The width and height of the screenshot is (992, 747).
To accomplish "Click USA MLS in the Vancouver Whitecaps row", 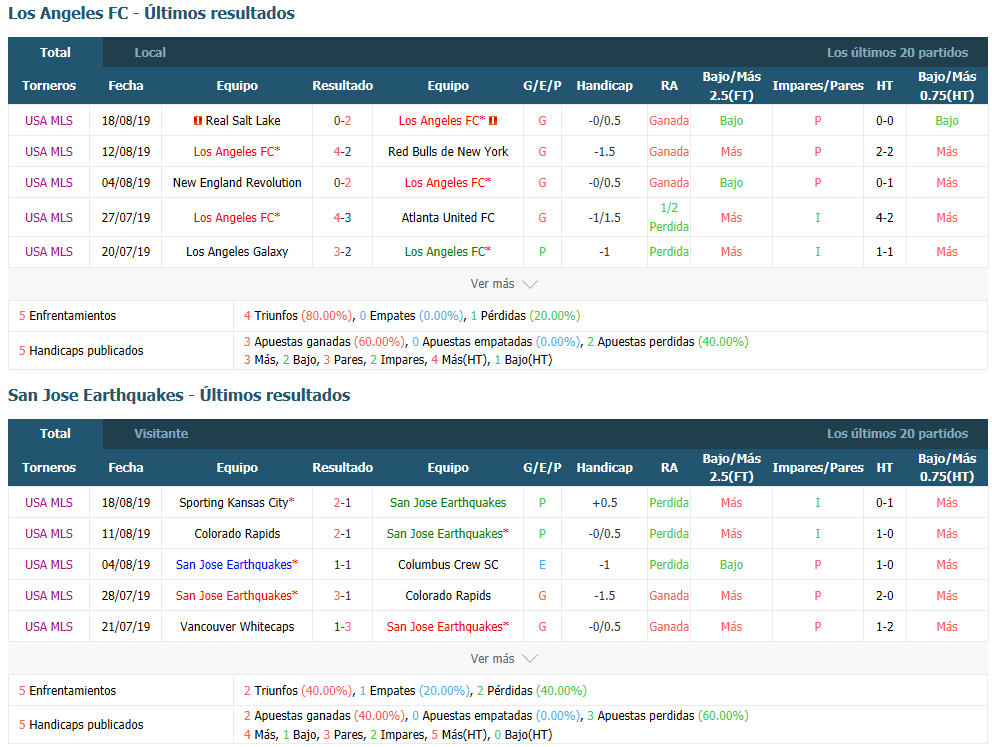I will 49,627.
